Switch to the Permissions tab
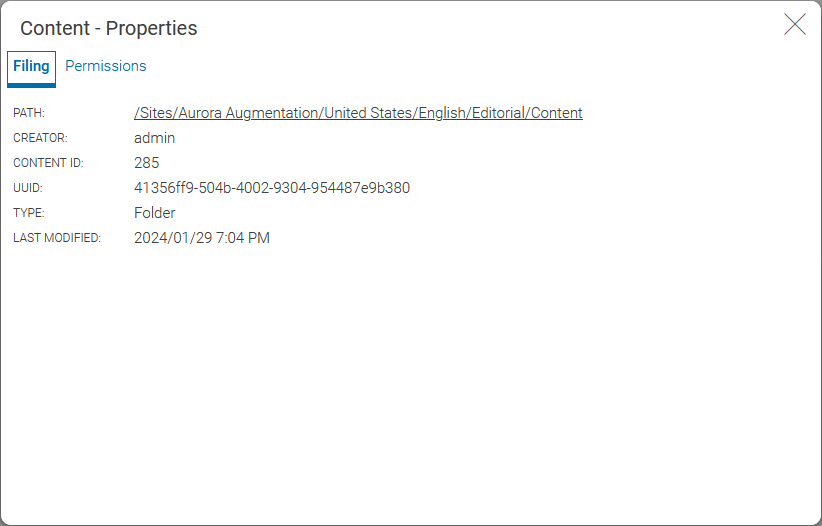 point(106,66)
